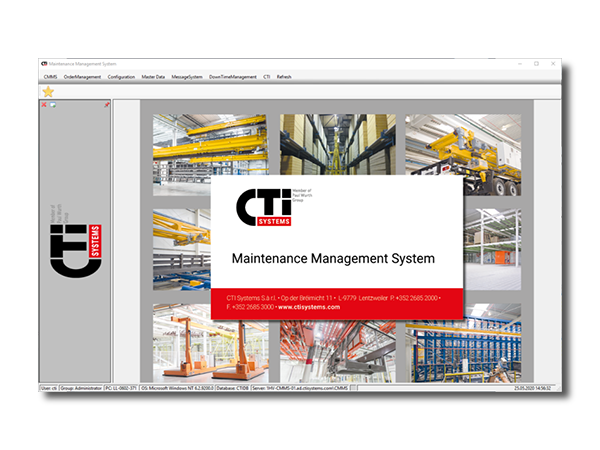Click the 'OS: Microsoft Windows NT' status entry
The width and height of the screenshot is (600, 450).
pos(177,388)
